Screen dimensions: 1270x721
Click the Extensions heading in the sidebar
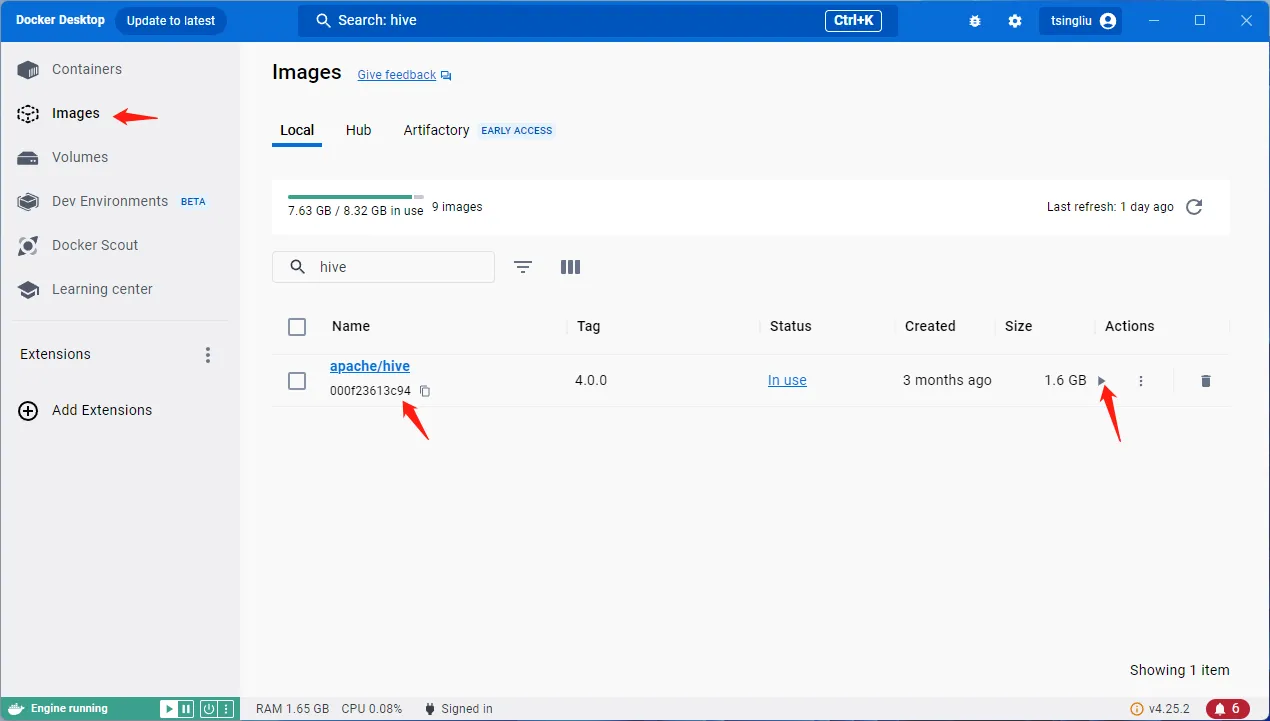click(x=55, y=354)
